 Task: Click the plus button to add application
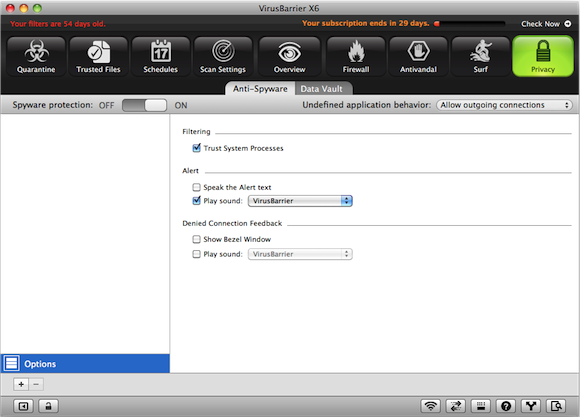click(x=21, y=384)
